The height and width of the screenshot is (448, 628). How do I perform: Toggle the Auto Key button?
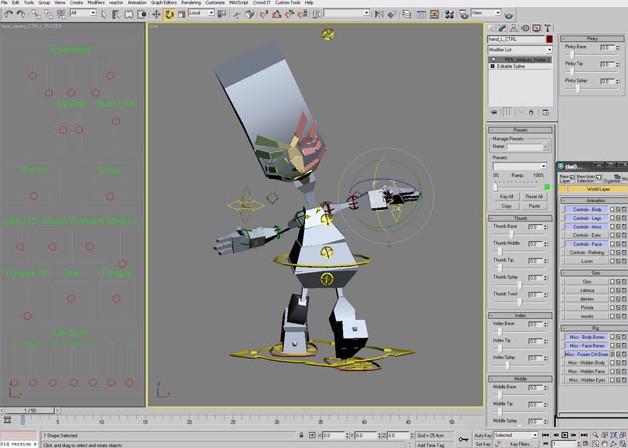[x=483, y=435]
